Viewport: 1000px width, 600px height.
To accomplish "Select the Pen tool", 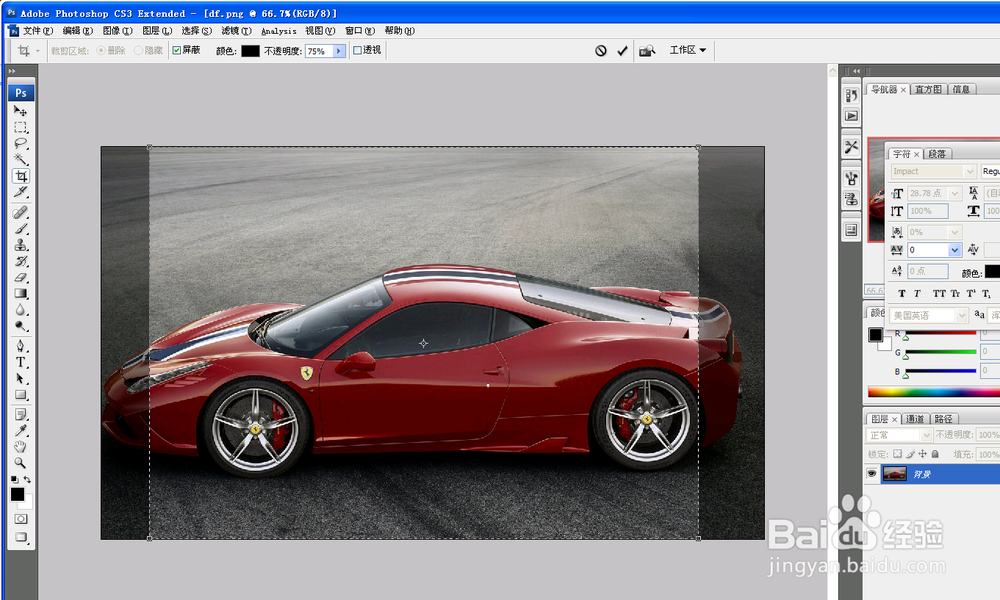I will (x=20, y=346).
